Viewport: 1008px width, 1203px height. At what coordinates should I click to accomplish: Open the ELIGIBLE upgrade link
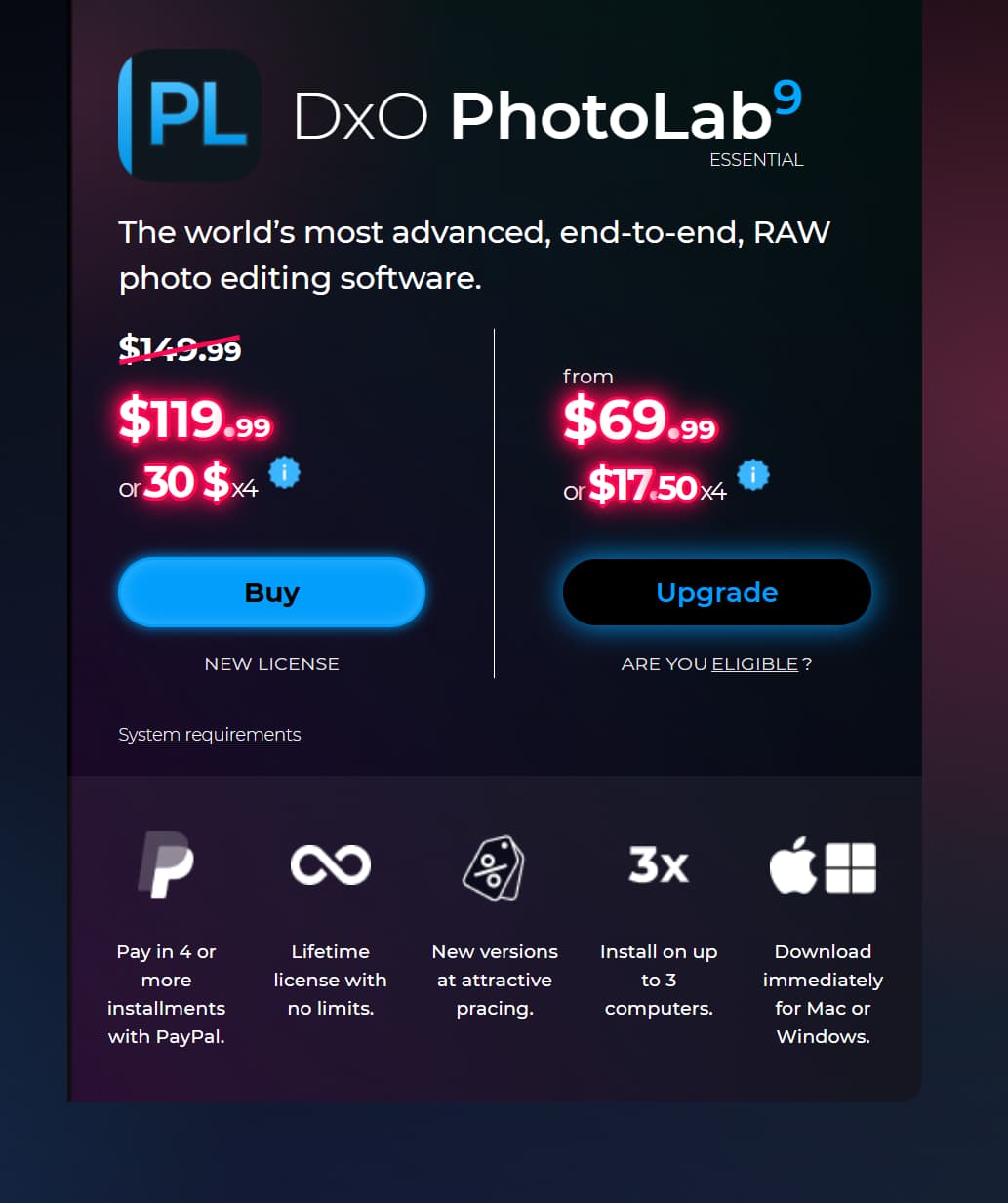click(755, 663)
